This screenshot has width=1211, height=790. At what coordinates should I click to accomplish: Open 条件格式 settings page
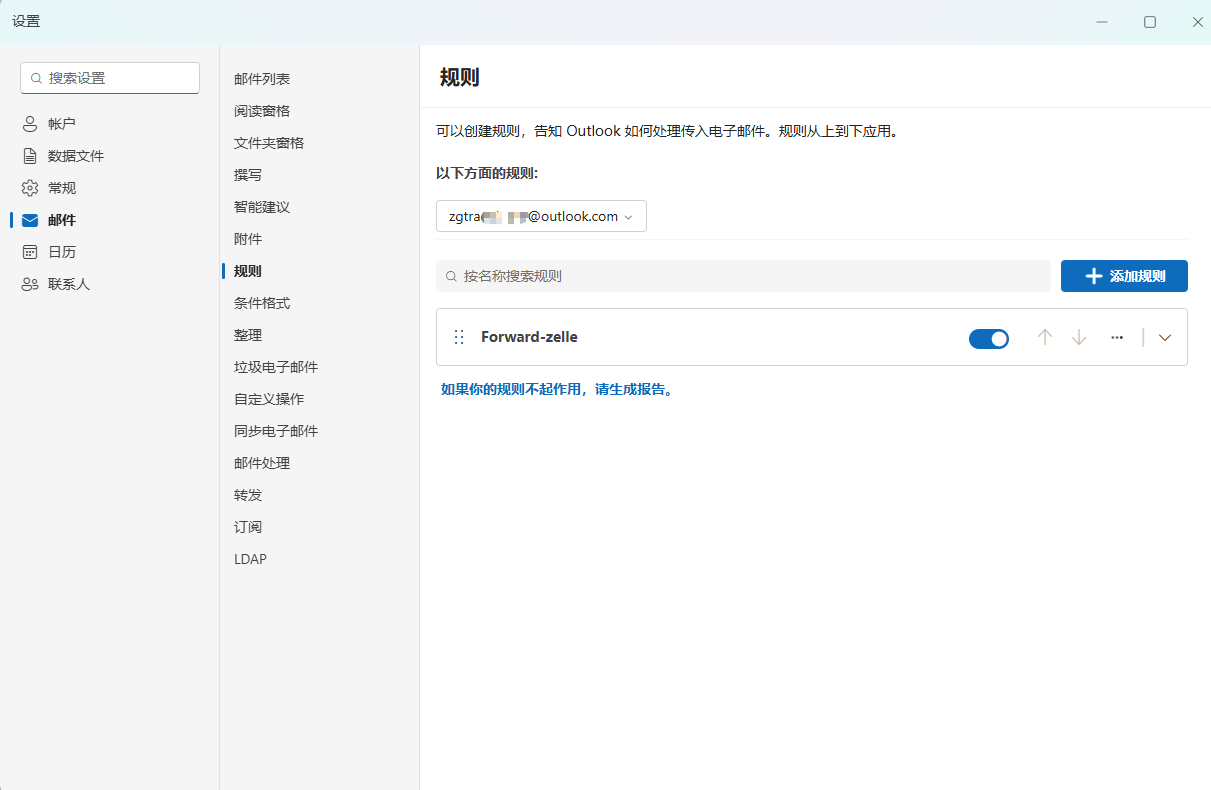pos(262,303)
